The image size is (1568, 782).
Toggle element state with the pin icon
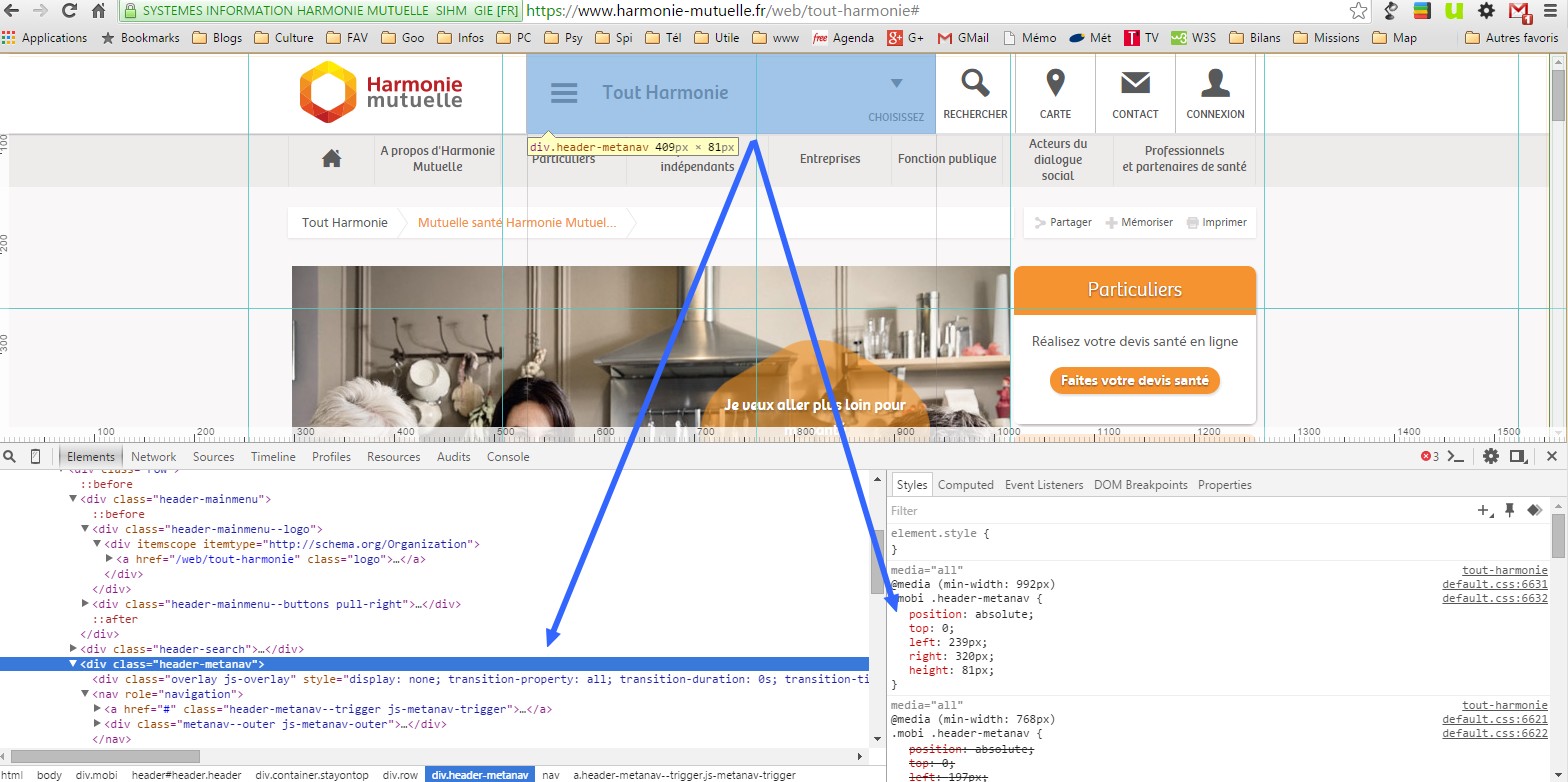[1510, 510]
